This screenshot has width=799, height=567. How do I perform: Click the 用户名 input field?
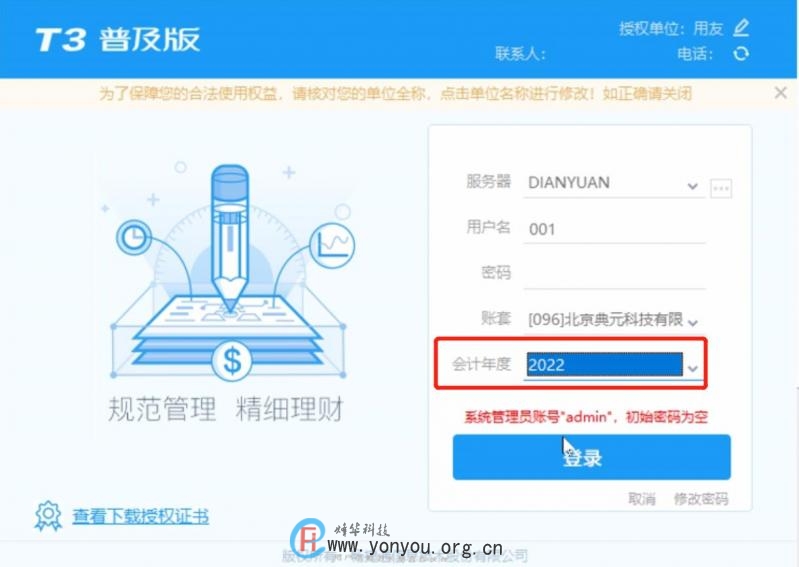tap(614, 229)
